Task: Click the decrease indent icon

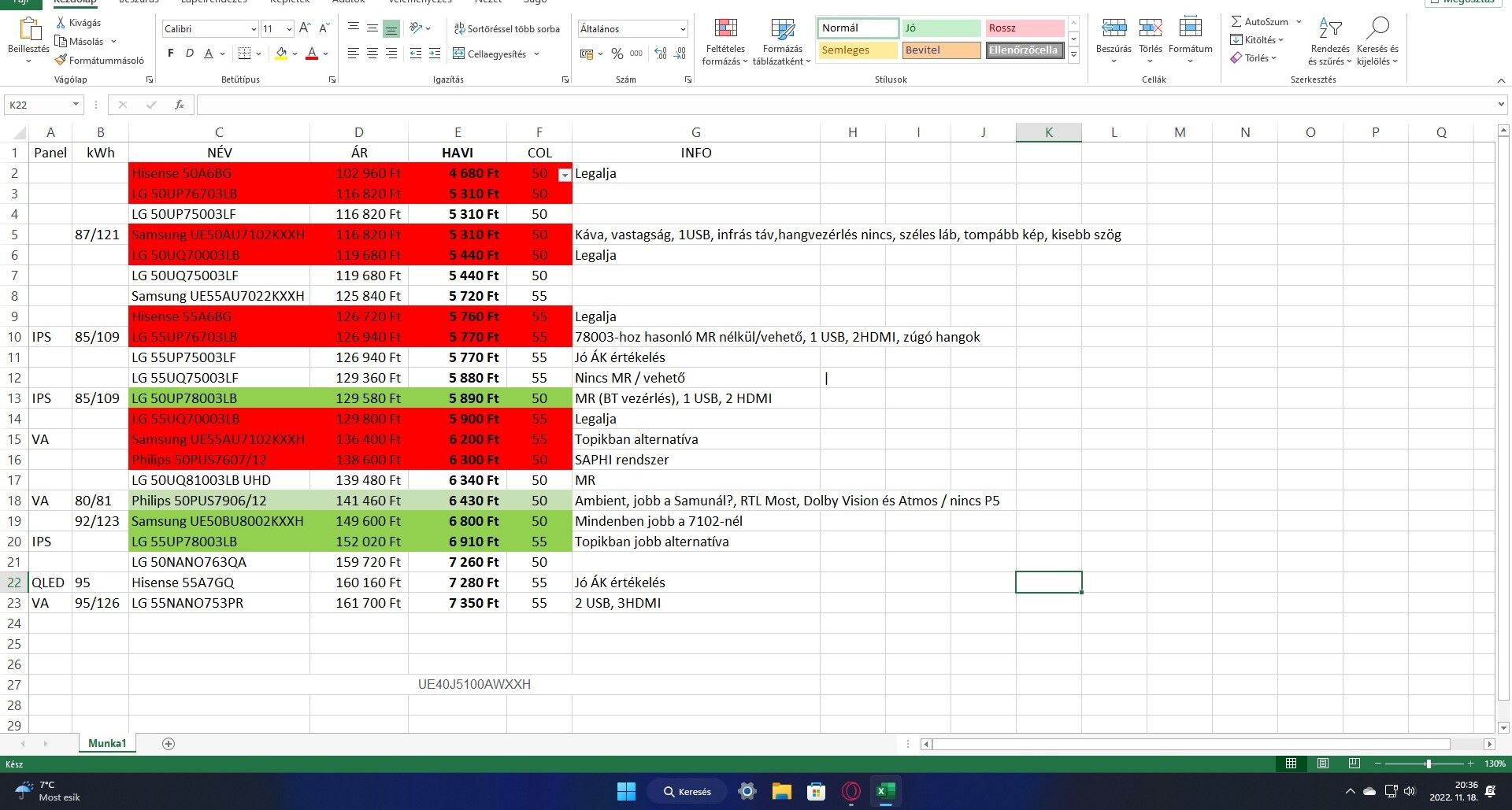Action: point(416,54)
